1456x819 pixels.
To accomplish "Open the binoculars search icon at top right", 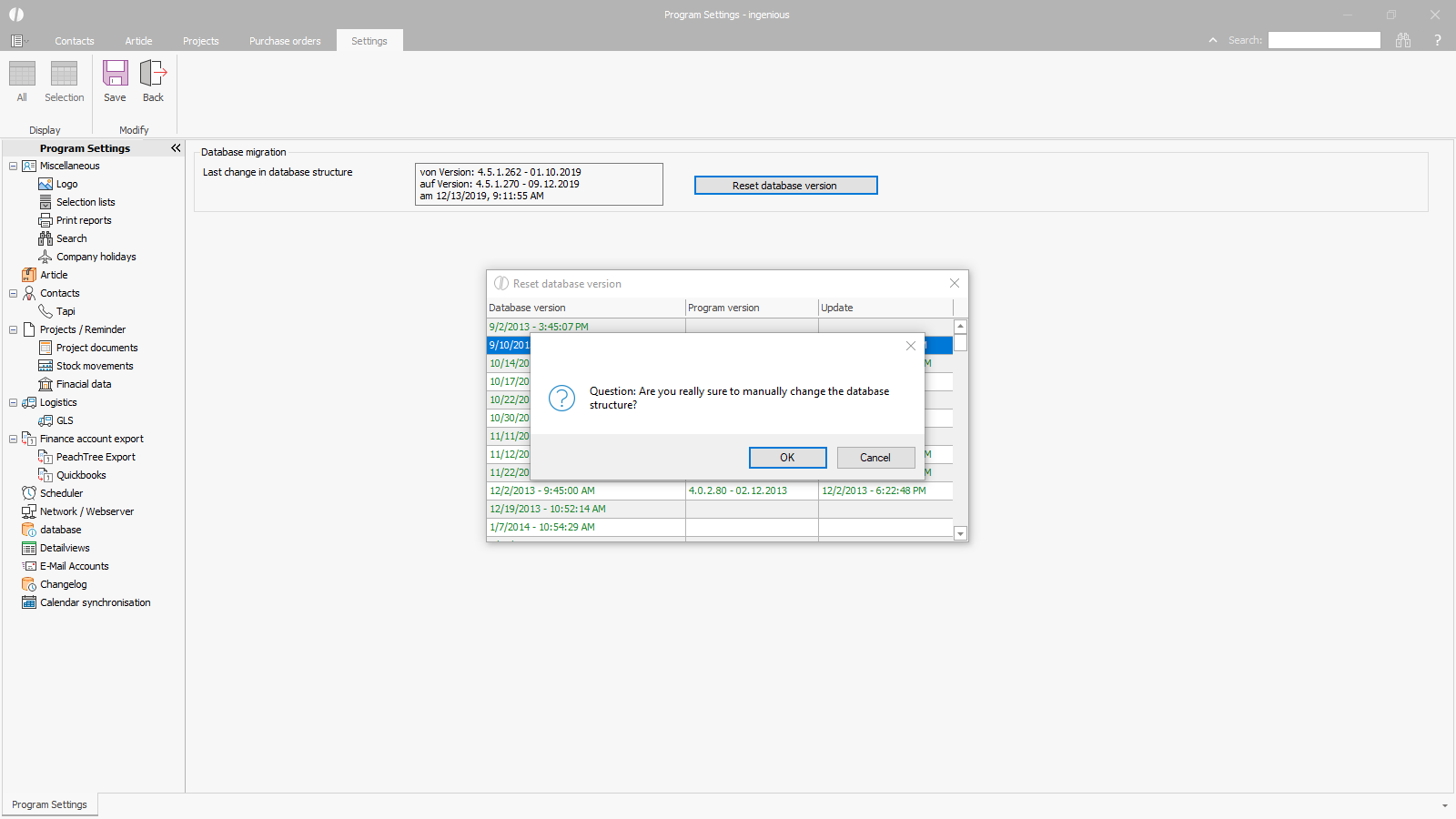I will point(1403,40).
